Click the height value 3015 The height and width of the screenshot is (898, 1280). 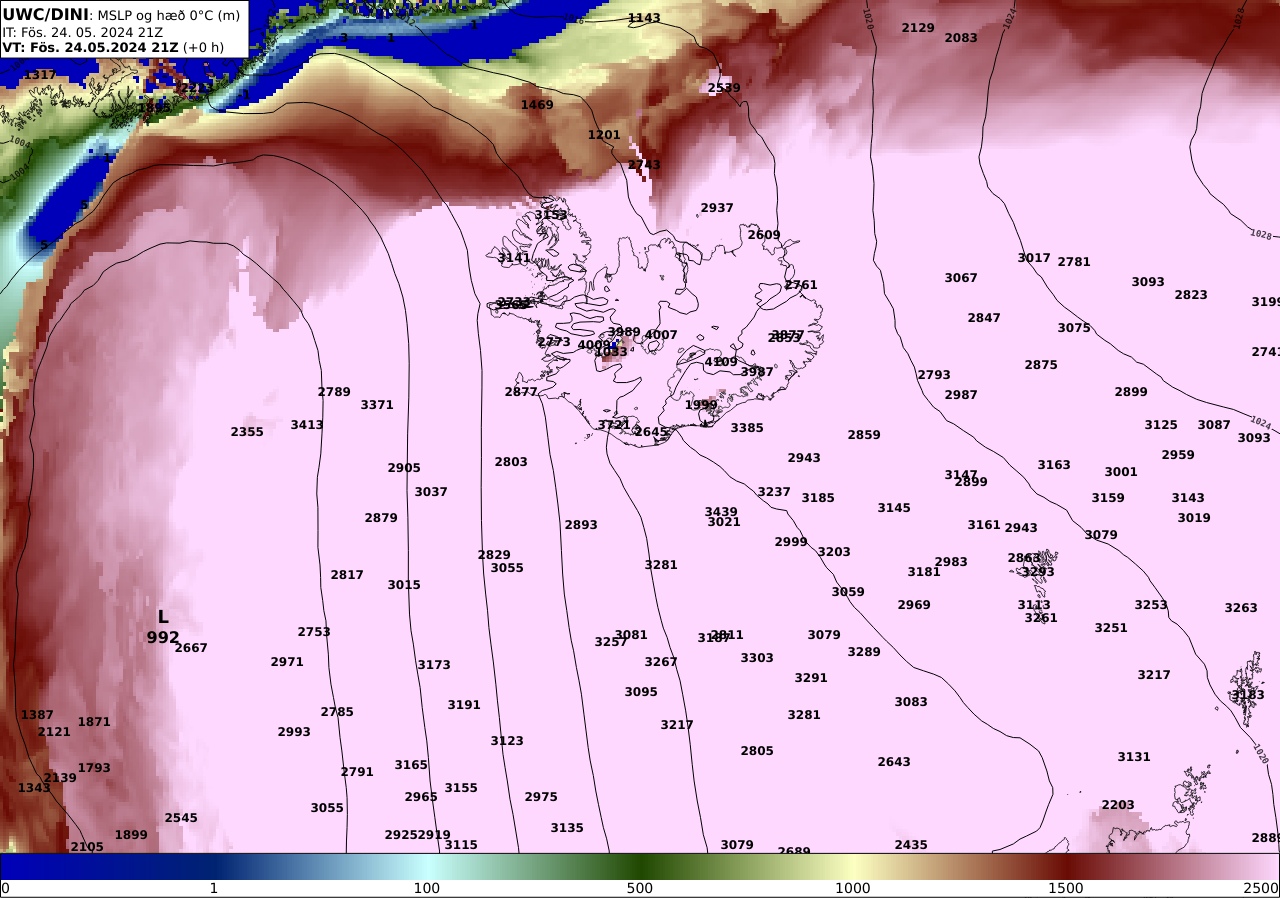tap(404, 585)
